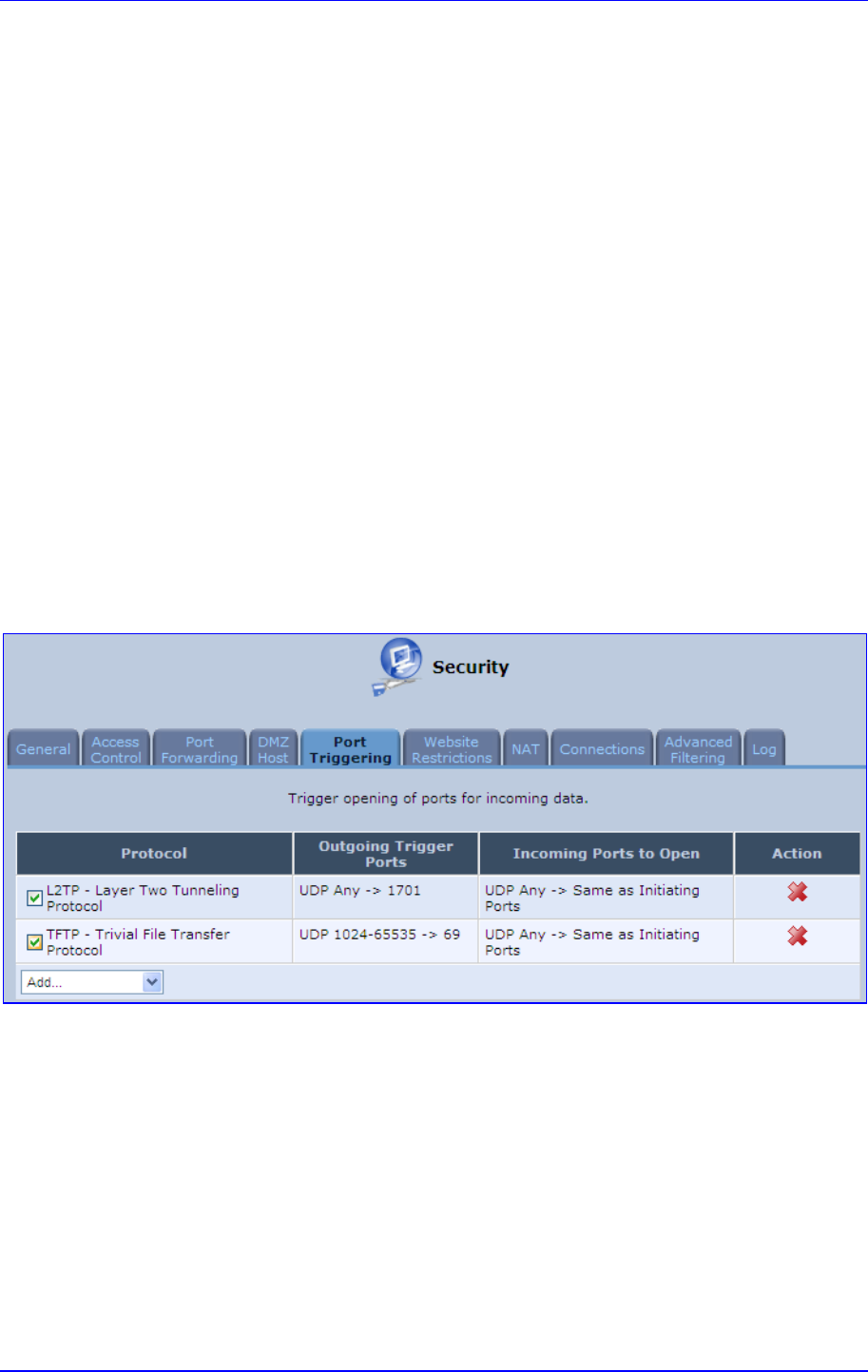Click the Outgoing Trigger Ports header
Image resolution: width=868 pixels, height=1372 pixels.
[386, 854]
